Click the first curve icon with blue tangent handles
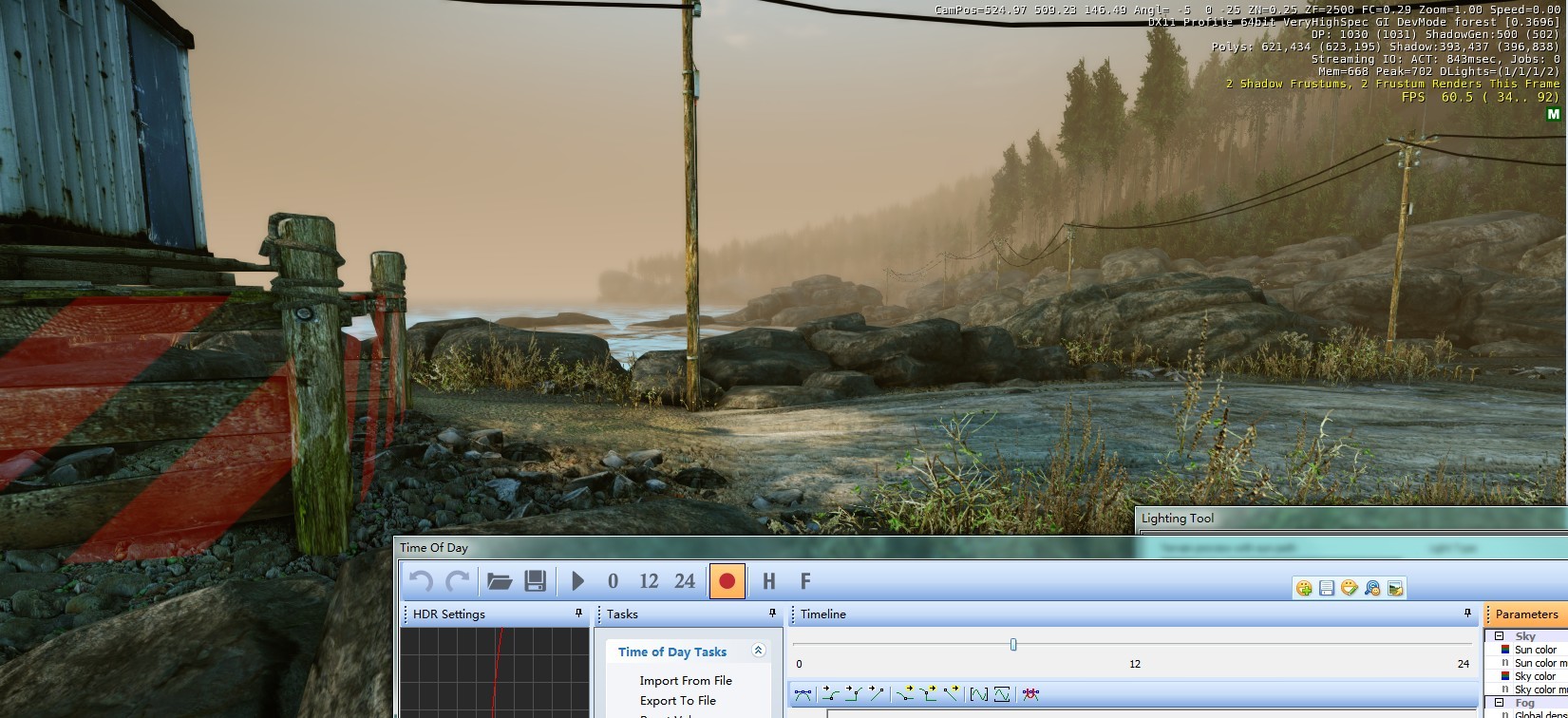1568x718 pixels. click(803, 694)
